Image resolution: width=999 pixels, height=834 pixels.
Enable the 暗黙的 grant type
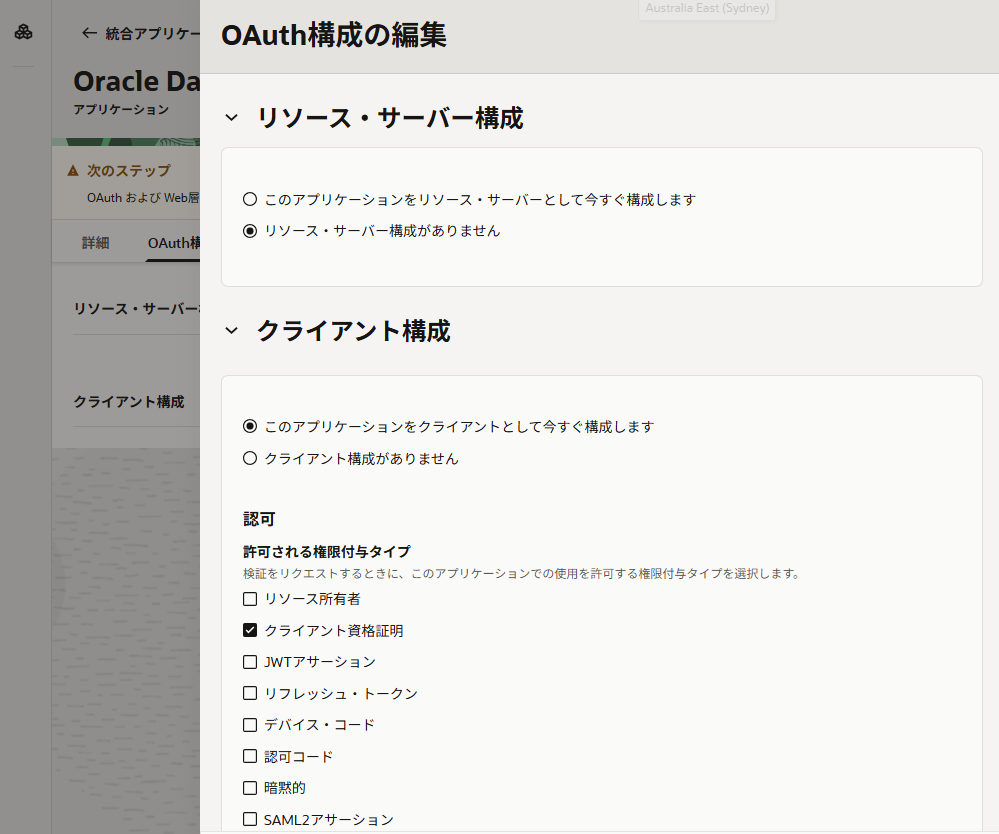(249, 787)
